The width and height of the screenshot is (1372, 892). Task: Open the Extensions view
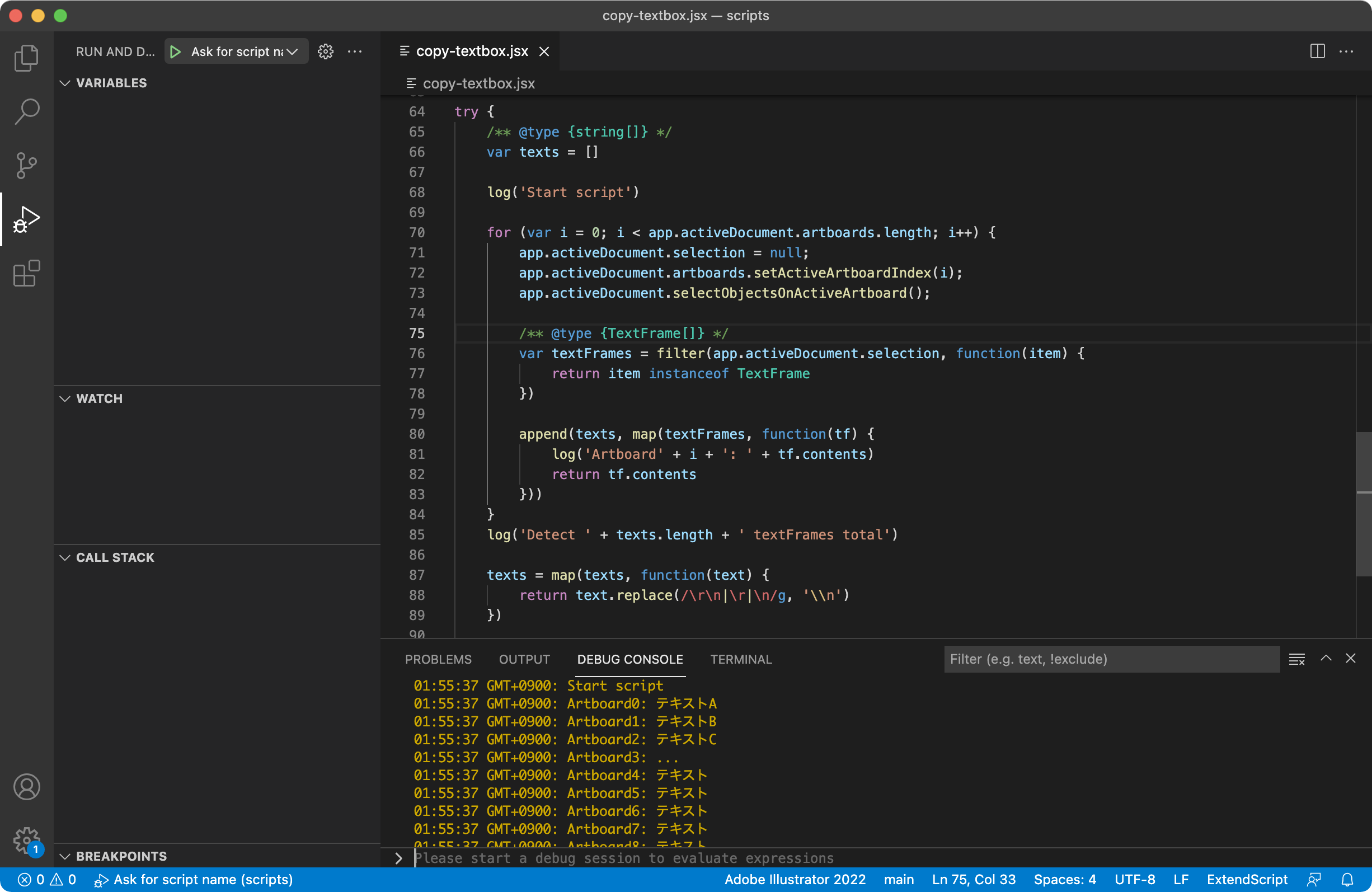tap(26, 273)
